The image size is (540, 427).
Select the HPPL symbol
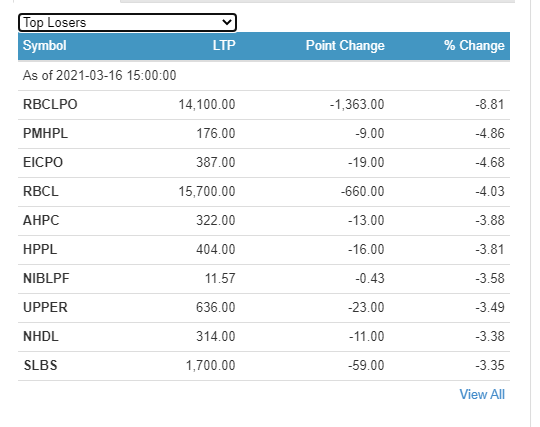click(x=40, y=249)
